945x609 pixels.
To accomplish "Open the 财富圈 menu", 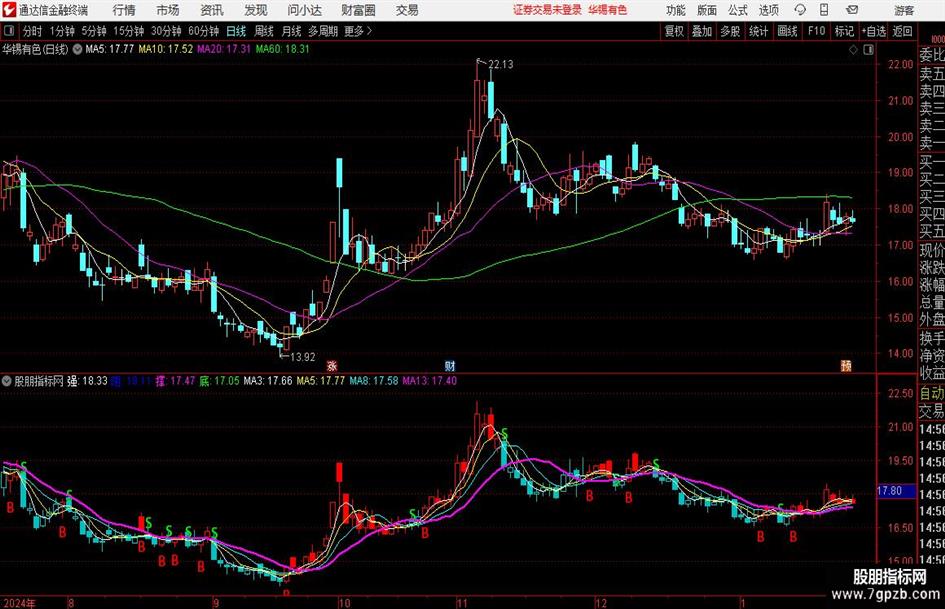I will 358,10.
